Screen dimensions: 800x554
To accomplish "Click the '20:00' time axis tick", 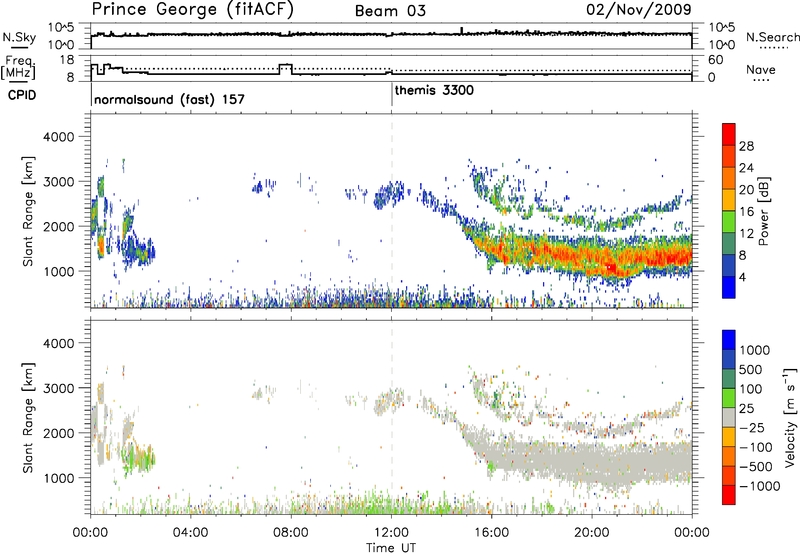I will (592, 533).
